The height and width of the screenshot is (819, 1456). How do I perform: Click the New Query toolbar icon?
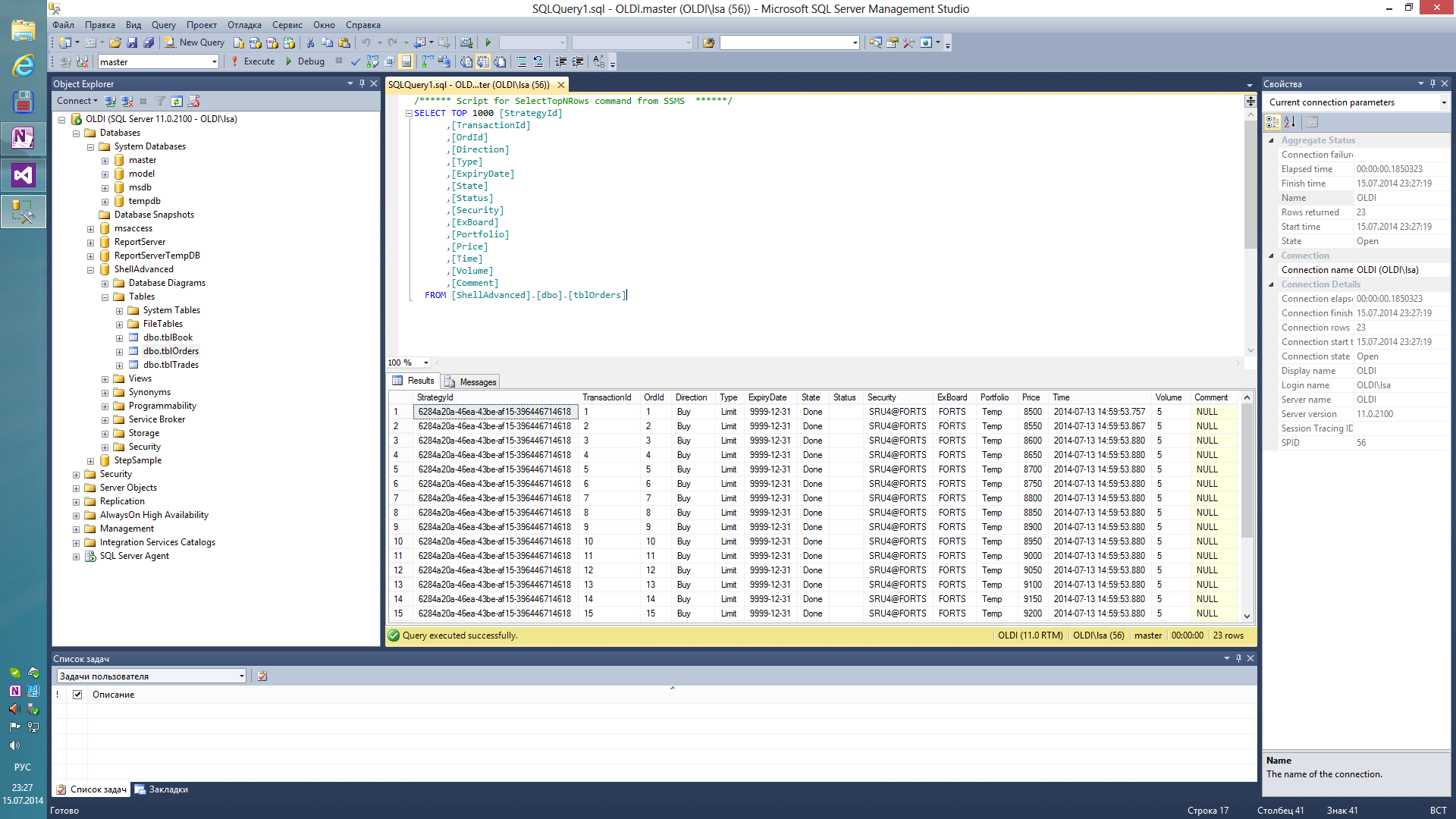tap(195, 42)
